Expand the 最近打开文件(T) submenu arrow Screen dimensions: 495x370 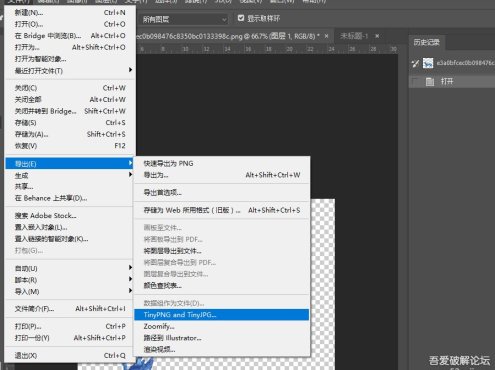point(130,70)
